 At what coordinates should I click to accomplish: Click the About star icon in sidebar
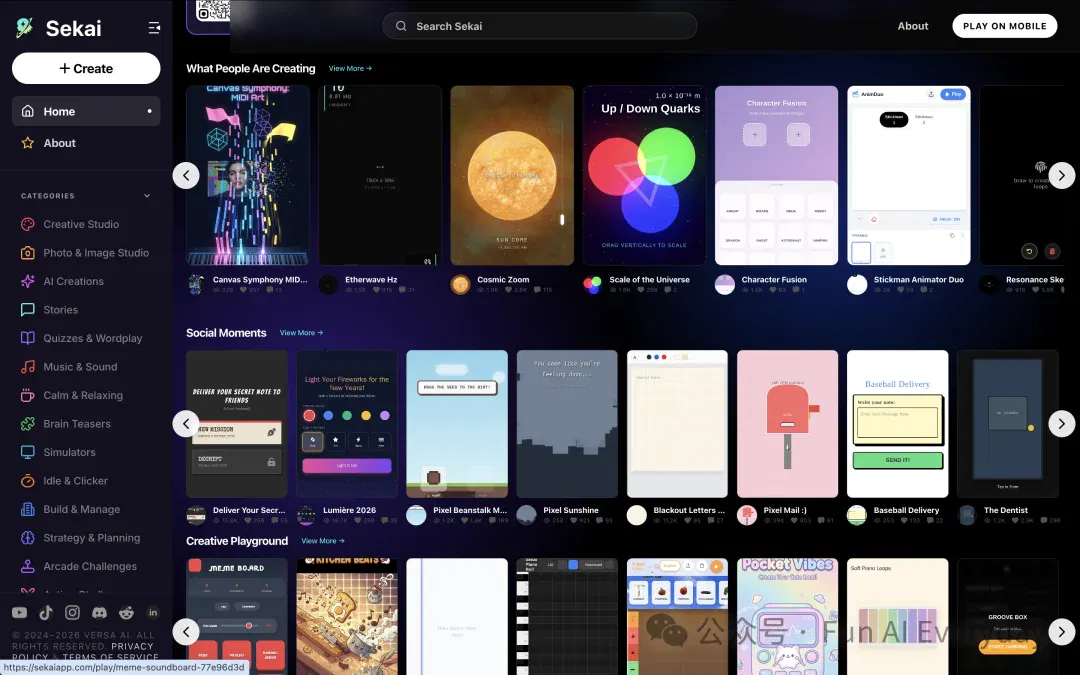pos(28,143)
